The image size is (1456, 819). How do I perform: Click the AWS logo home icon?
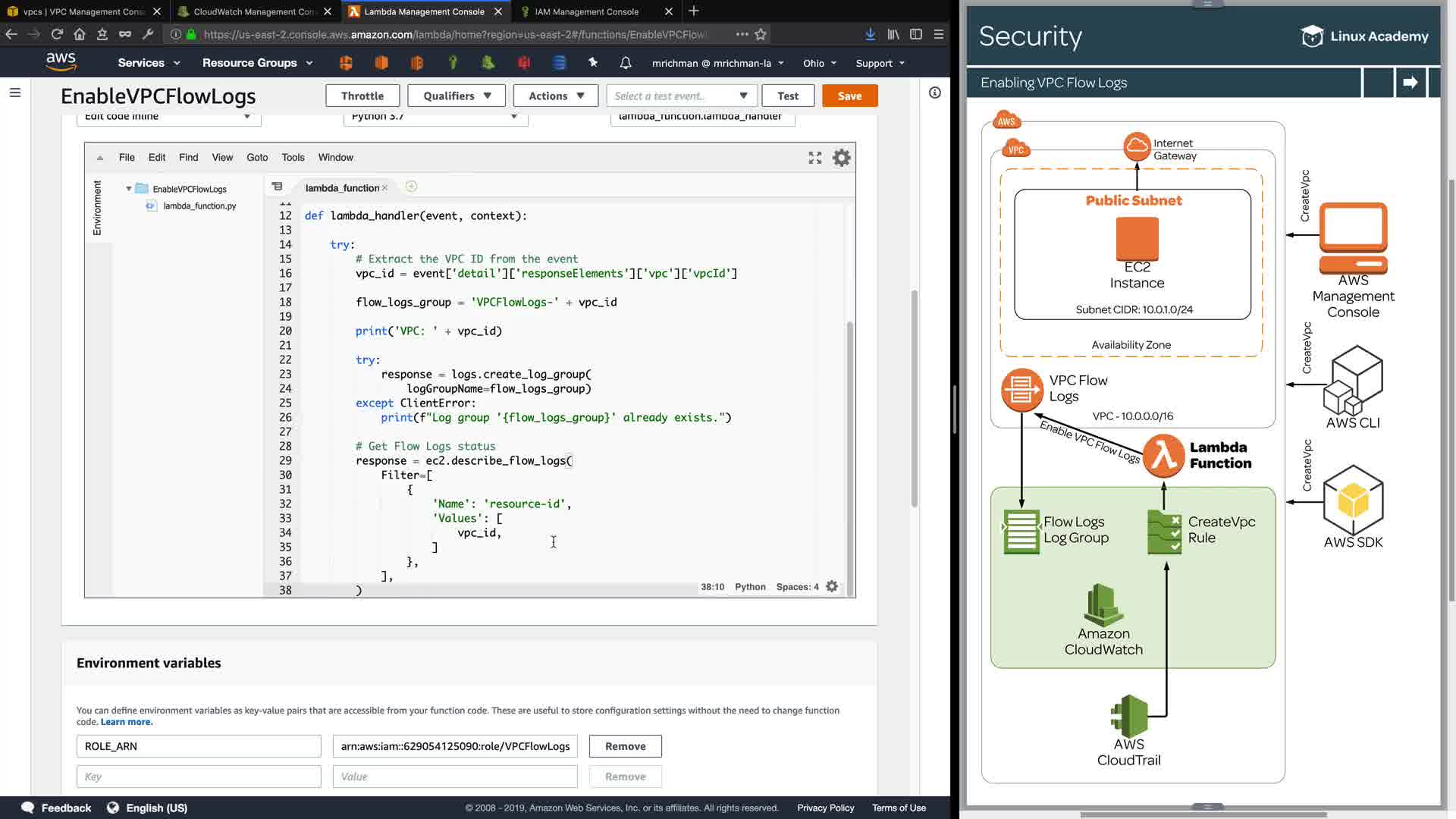tap(61, 62)
